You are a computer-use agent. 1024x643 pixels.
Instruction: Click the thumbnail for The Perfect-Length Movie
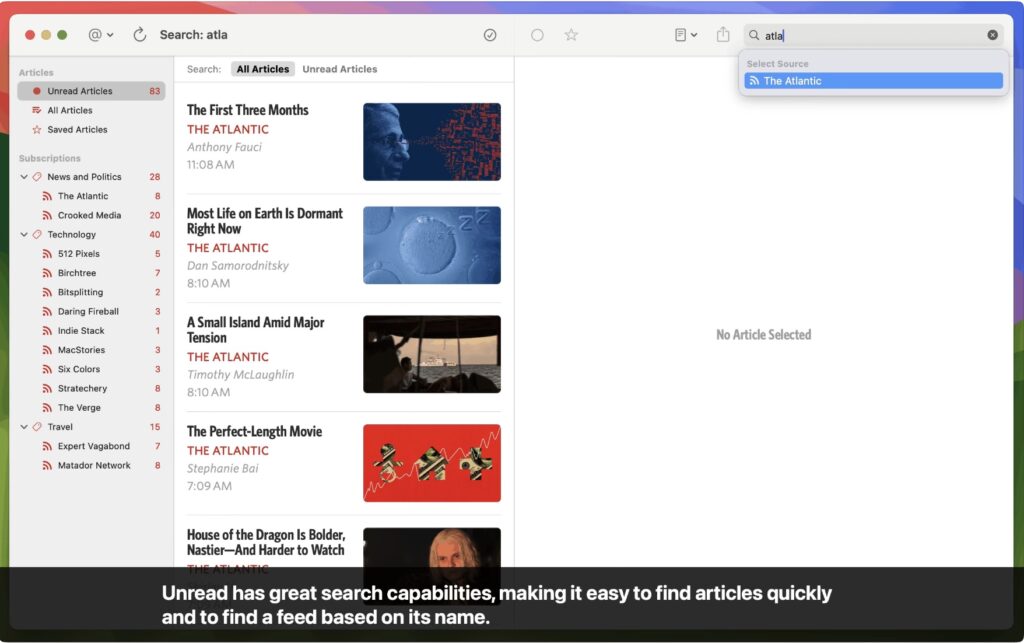point(431,462)
